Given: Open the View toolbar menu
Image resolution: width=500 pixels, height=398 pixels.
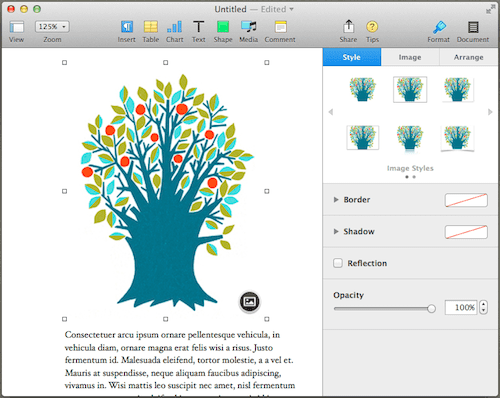Looking at the screenshot, I should (x=17, y=27).
